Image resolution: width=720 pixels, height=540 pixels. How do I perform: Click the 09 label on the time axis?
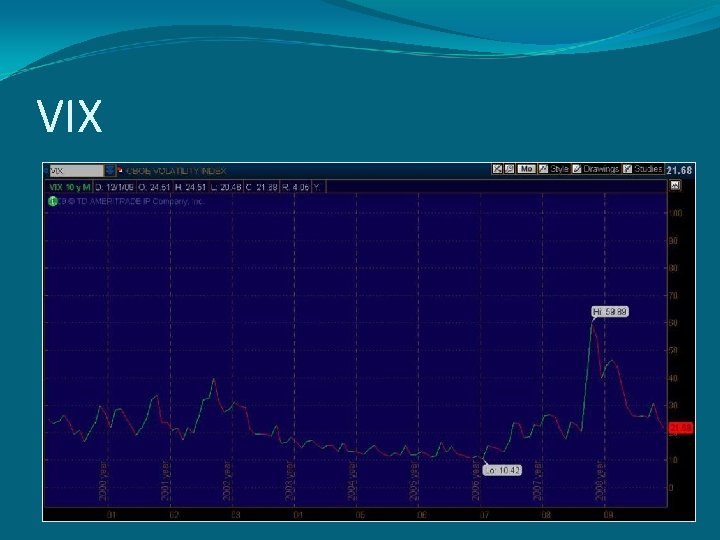pos(608,515)
